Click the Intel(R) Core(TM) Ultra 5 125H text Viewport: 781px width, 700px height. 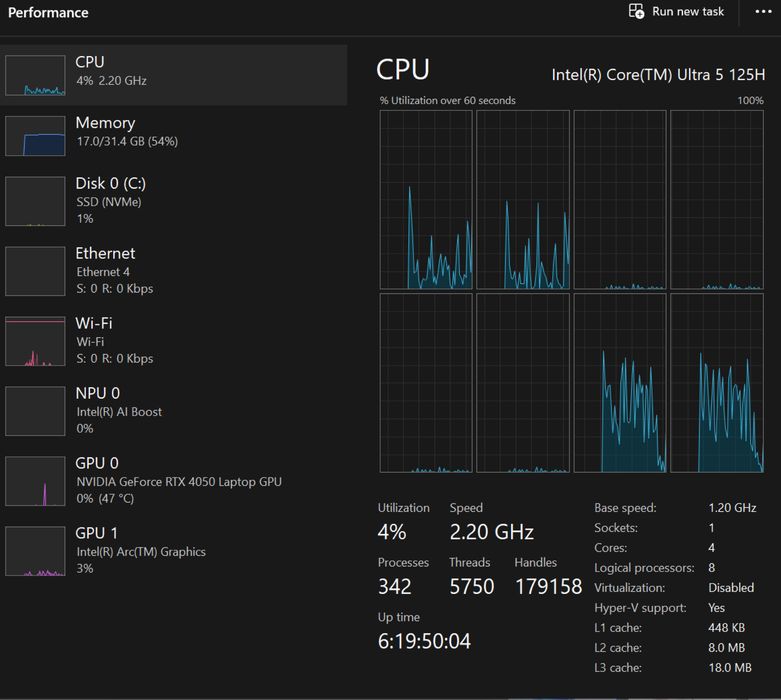658,75
